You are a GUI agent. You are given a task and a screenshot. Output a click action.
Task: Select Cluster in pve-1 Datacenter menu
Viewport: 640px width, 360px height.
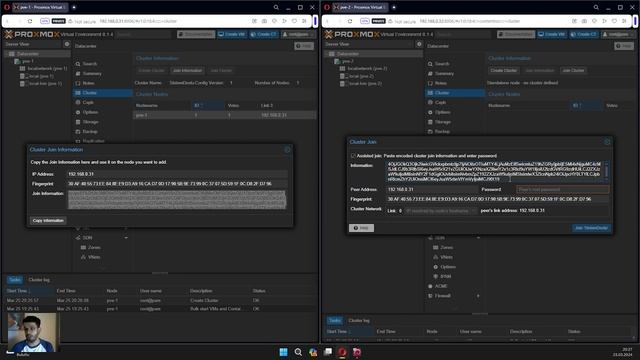(x=102, y=93)
